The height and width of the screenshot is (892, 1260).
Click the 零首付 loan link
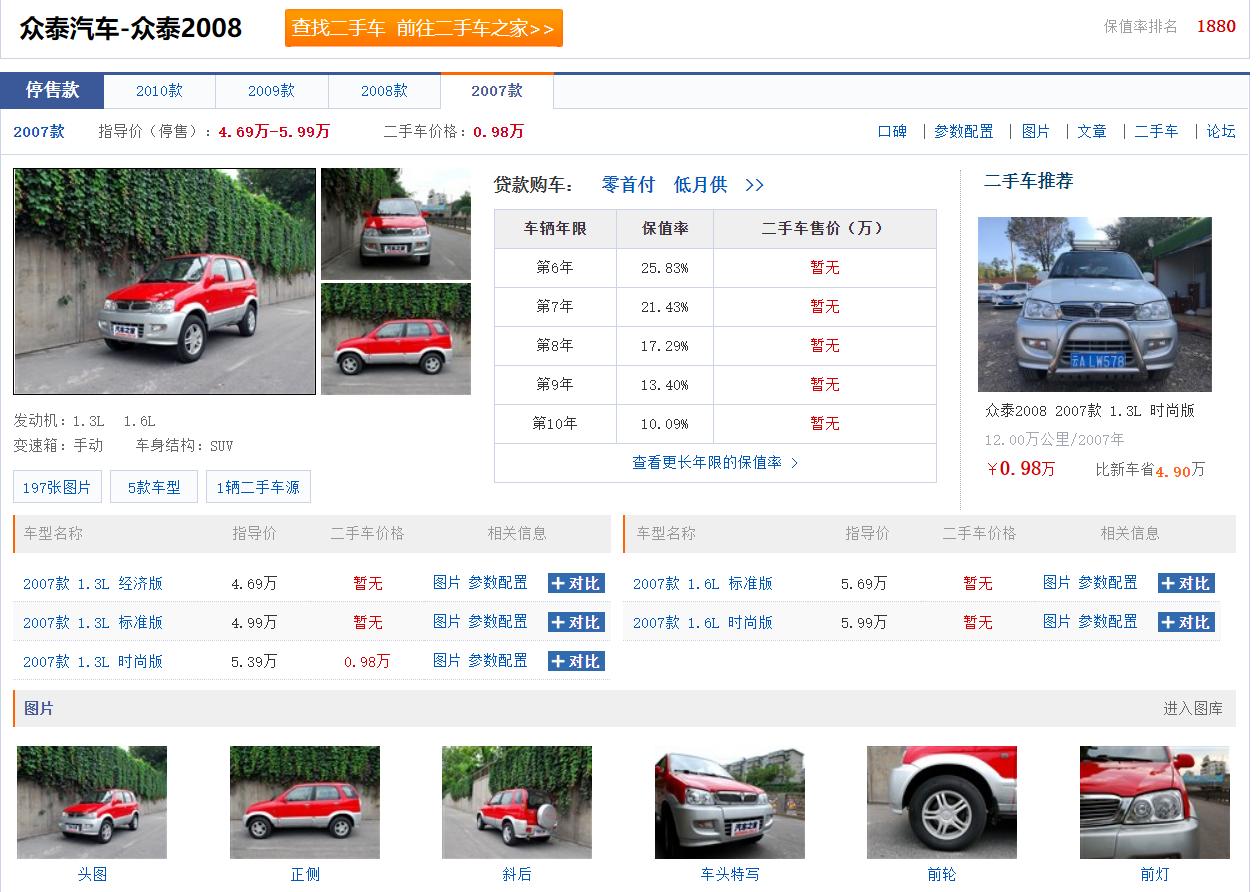628,185
